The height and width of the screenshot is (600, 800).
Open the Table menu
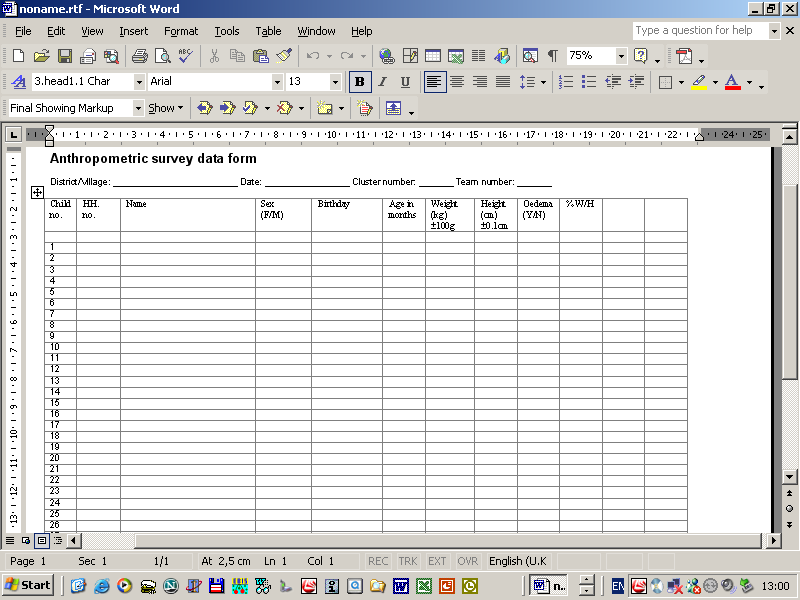pyautogui.click(x=268, y=31)
